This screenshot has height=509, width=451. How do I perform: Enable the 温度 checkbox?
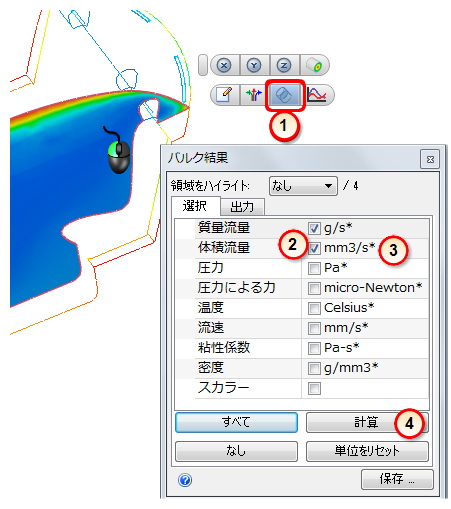pyautogui.click(x=314, y=308)
